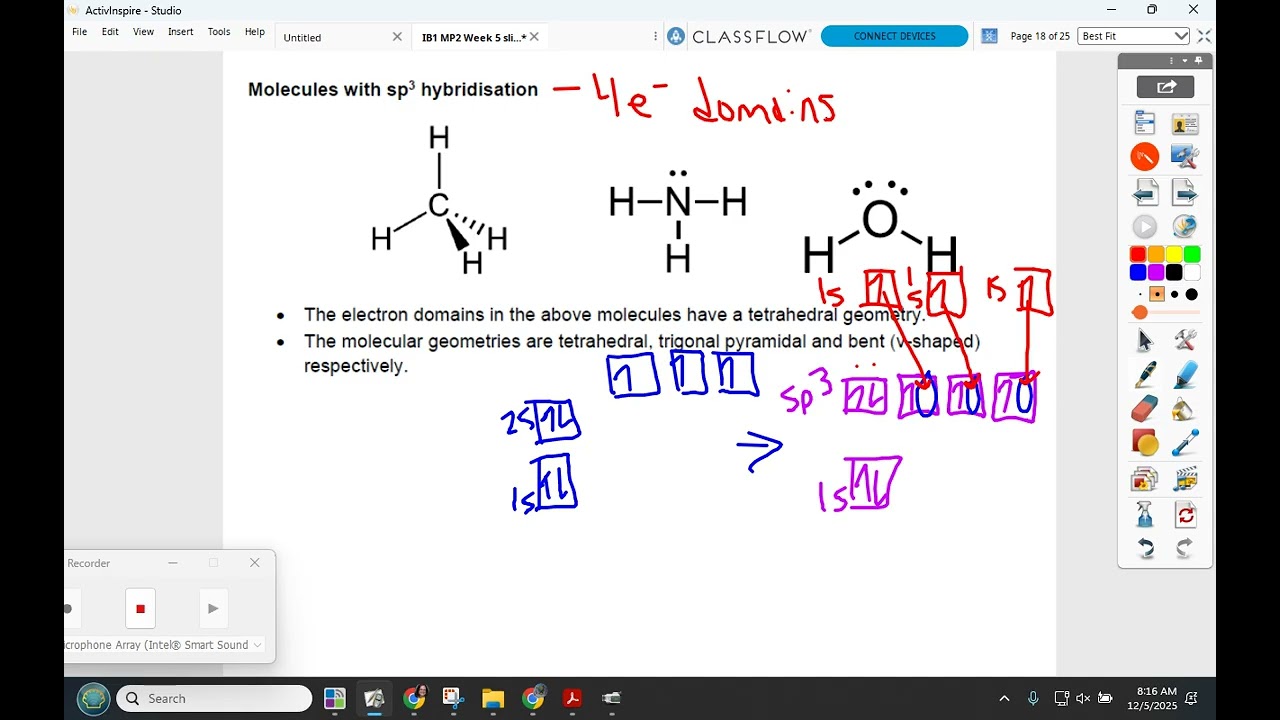Click the CONNECT DEVICES button

pos(895,36)
